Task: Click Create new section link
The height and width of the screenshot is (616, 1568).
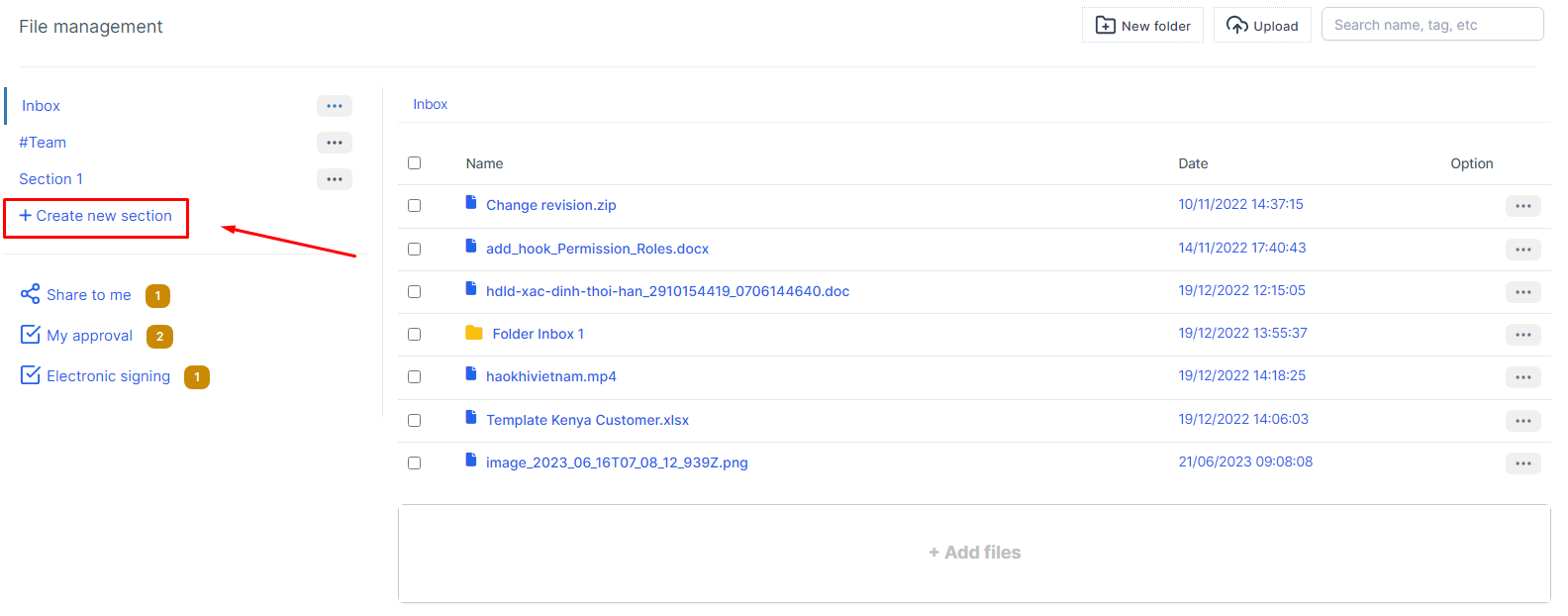Action: point(96,216)
